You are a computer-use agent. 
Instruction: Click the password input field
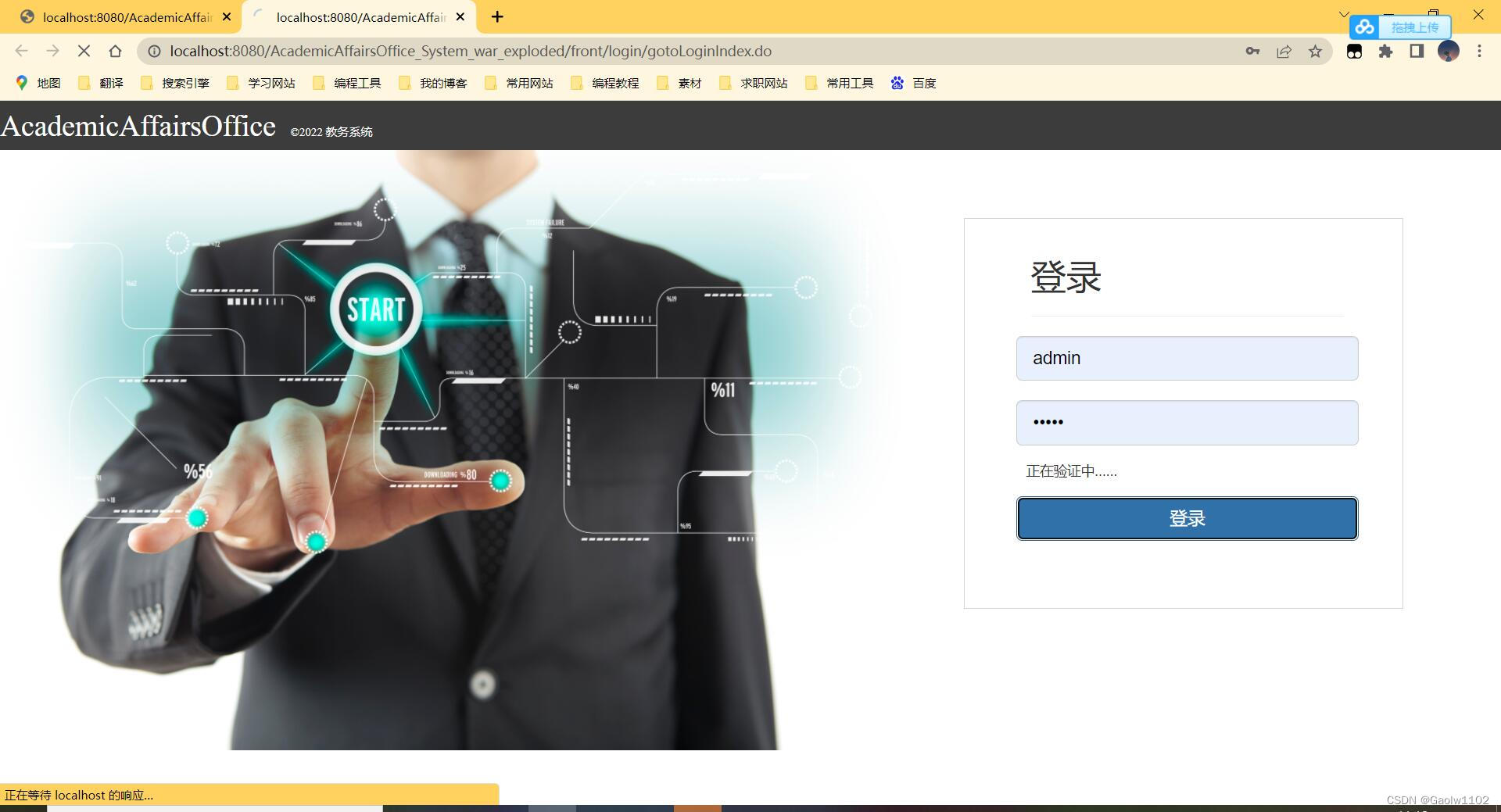pos(1187,423)
